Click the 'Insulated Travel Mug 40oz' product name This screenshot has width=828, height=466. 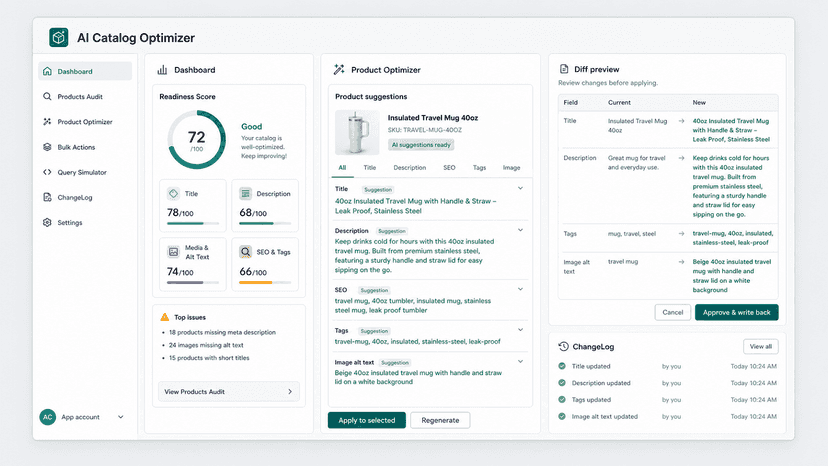point(433,118)
